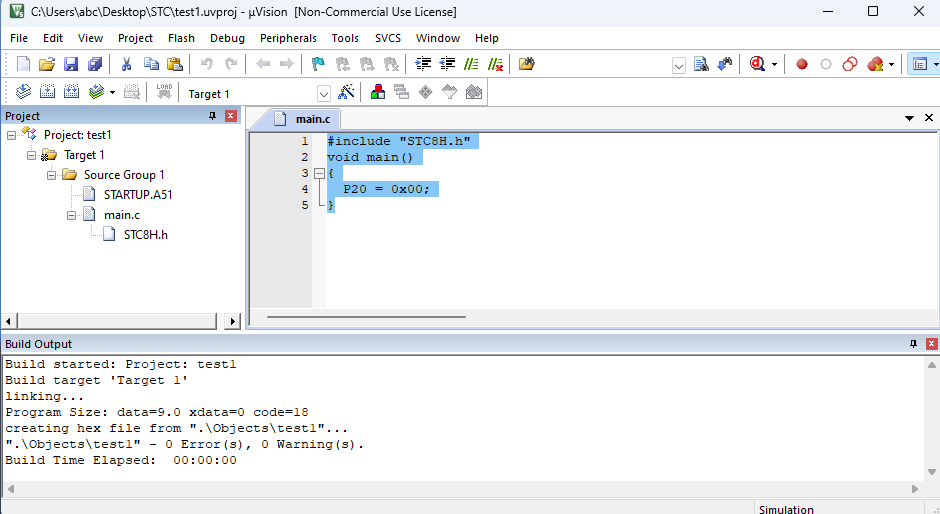Click the Navigate Forwards arrow
This screenshot has height=514, width=940.
287,64
